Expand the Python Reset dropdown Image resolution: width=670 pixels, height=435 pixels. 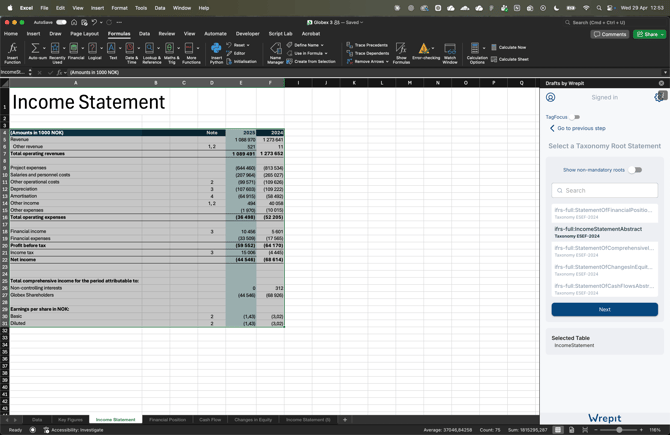pos(248,45)
